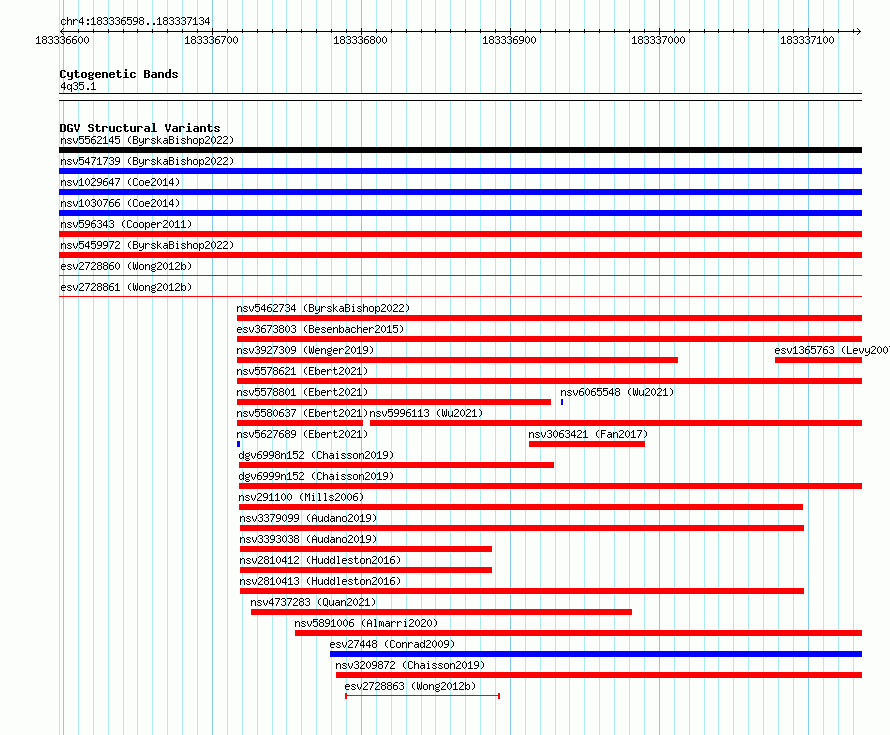Click the nsv1030766 (Coe2014) label

(x=120, y=203)
